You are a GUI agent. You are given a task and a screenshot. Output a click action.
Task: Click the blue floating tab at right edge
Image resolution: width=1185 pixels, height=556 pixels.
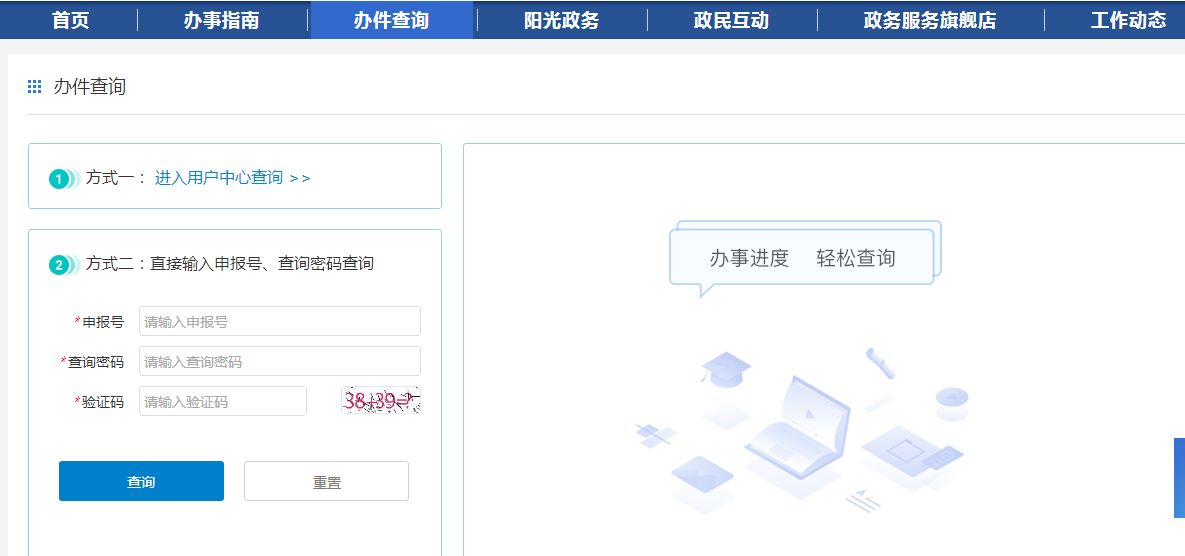point(1179,478)
